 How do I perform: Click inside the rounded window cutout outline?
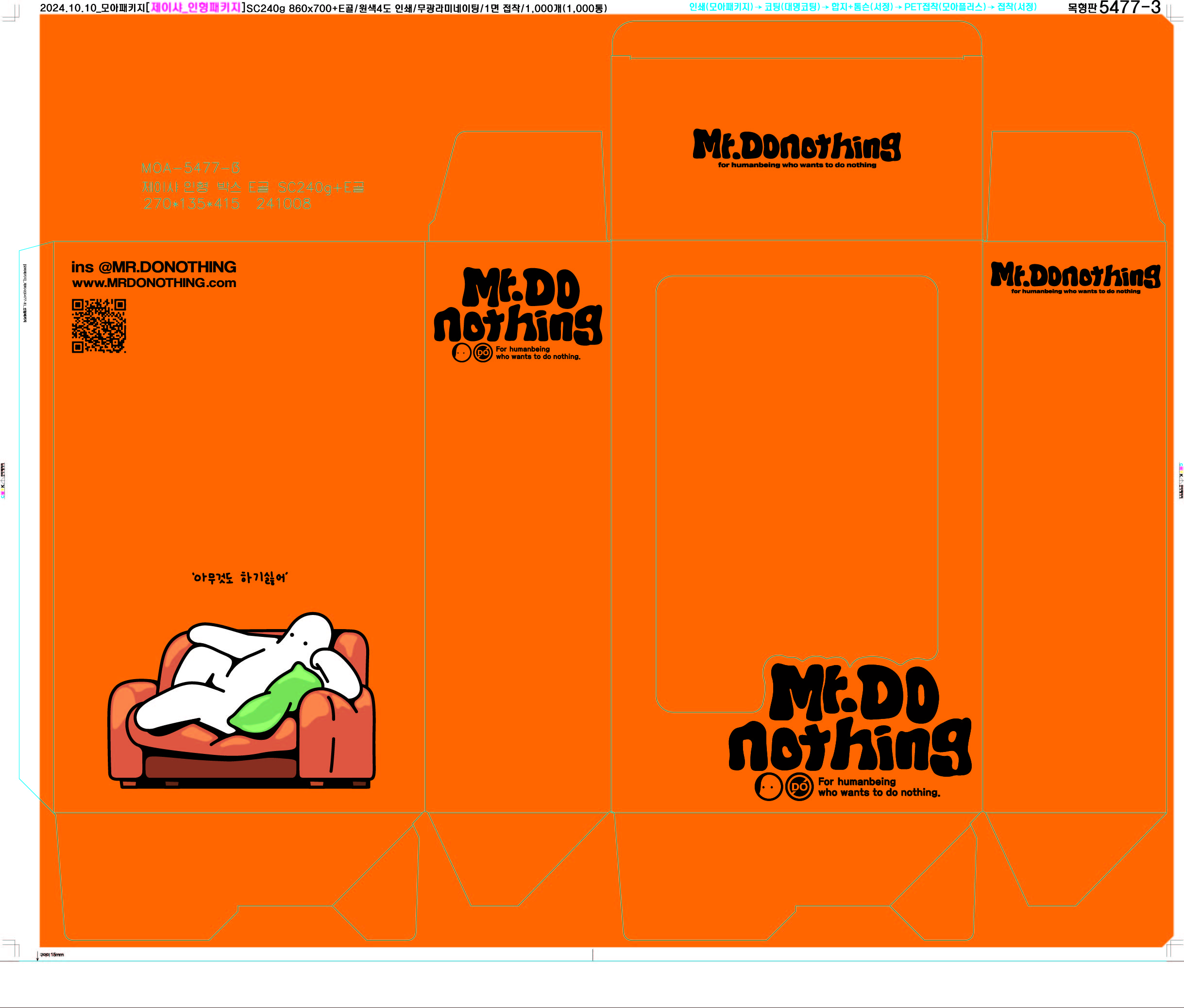tap(796, 457)
